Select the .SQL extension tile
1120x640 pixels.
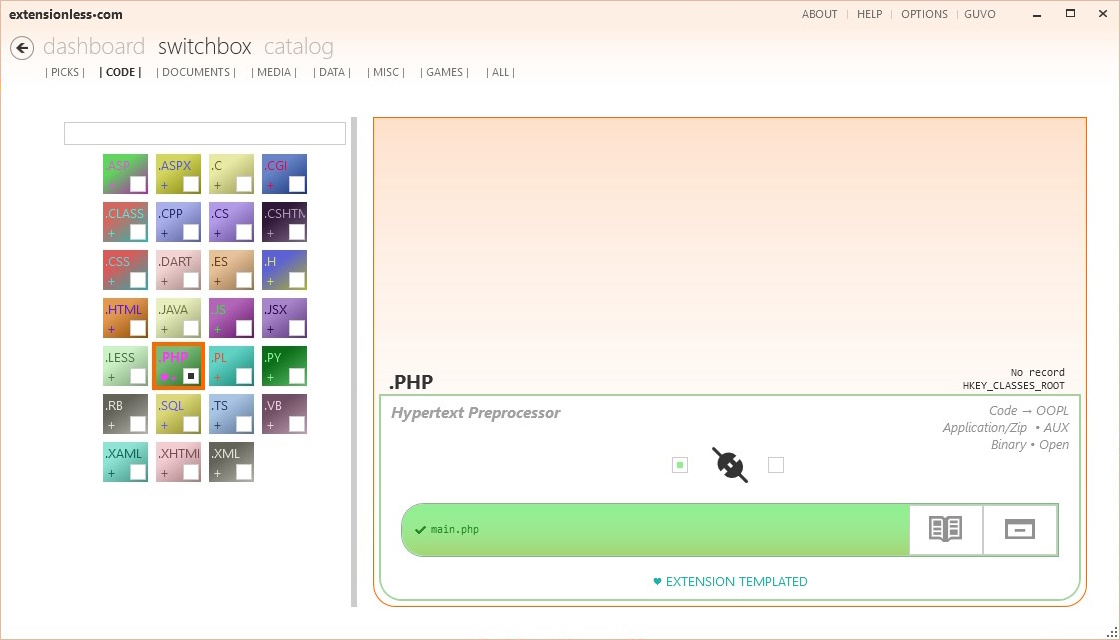(x=177, y=412)
